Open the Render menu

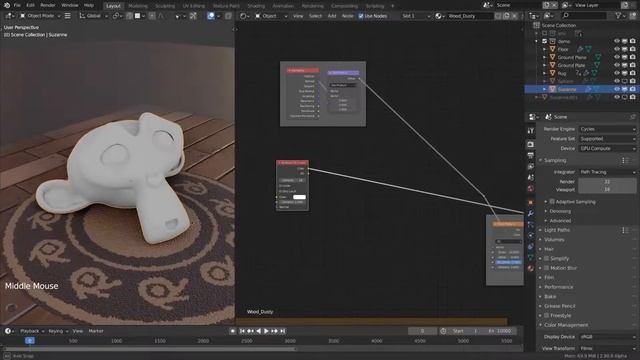(47, 5)
